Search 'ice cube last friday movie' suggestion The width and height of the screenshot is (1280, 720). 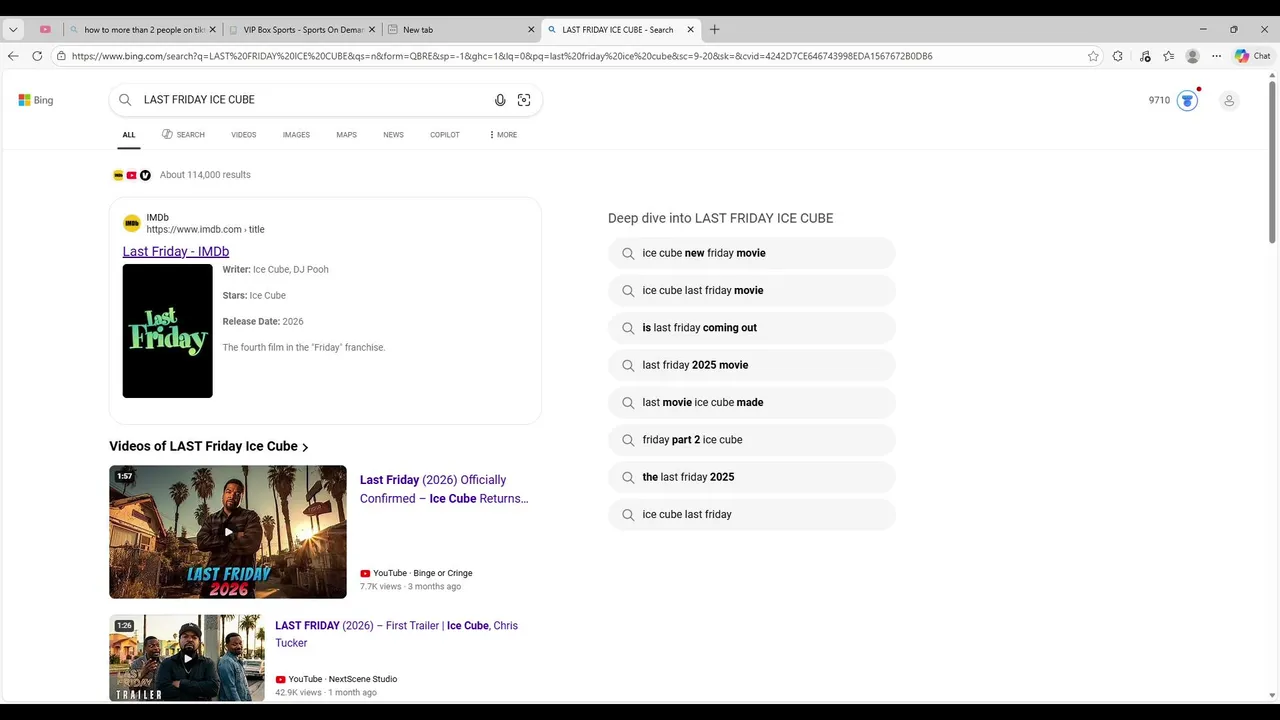click(752, 290)
